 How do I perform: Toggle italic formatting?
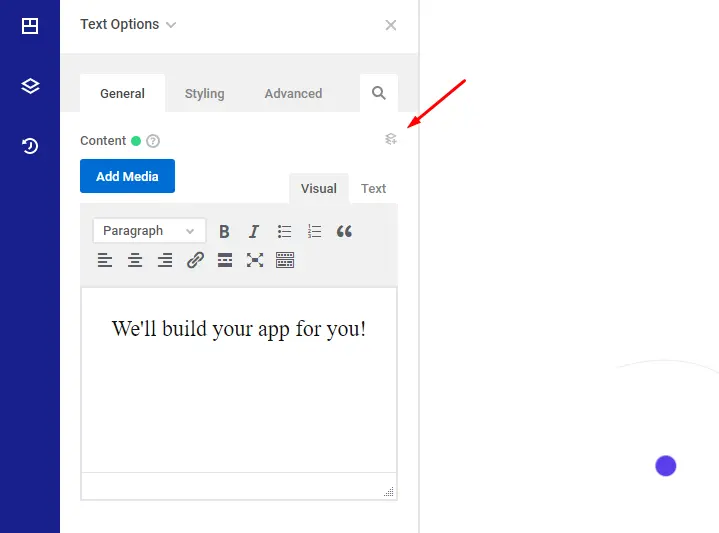tap(254, 232)
